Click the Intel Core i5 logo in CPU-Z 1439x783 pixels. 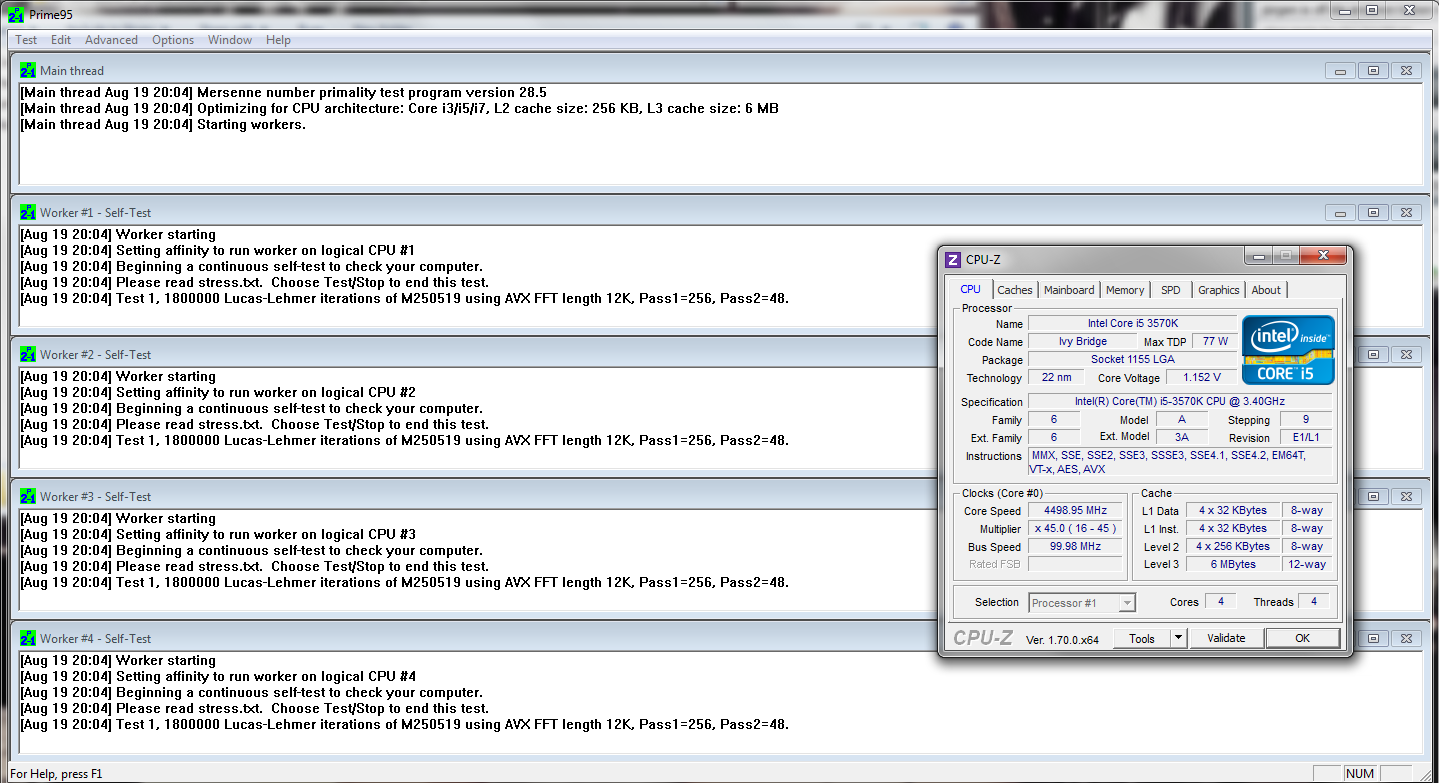pos(1288,350)
